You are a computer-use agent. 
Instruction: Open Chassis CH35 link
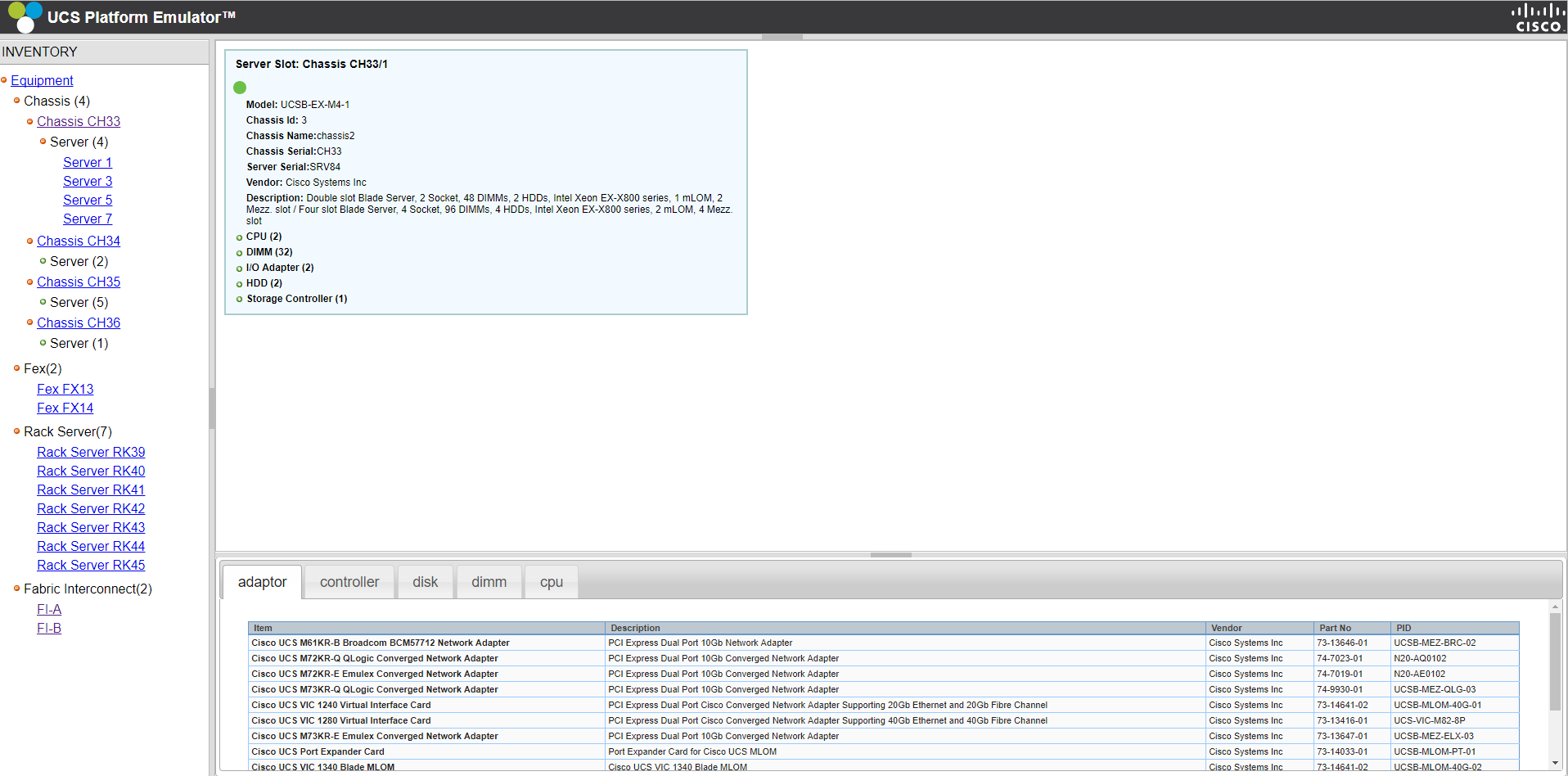tap(79, 282)
